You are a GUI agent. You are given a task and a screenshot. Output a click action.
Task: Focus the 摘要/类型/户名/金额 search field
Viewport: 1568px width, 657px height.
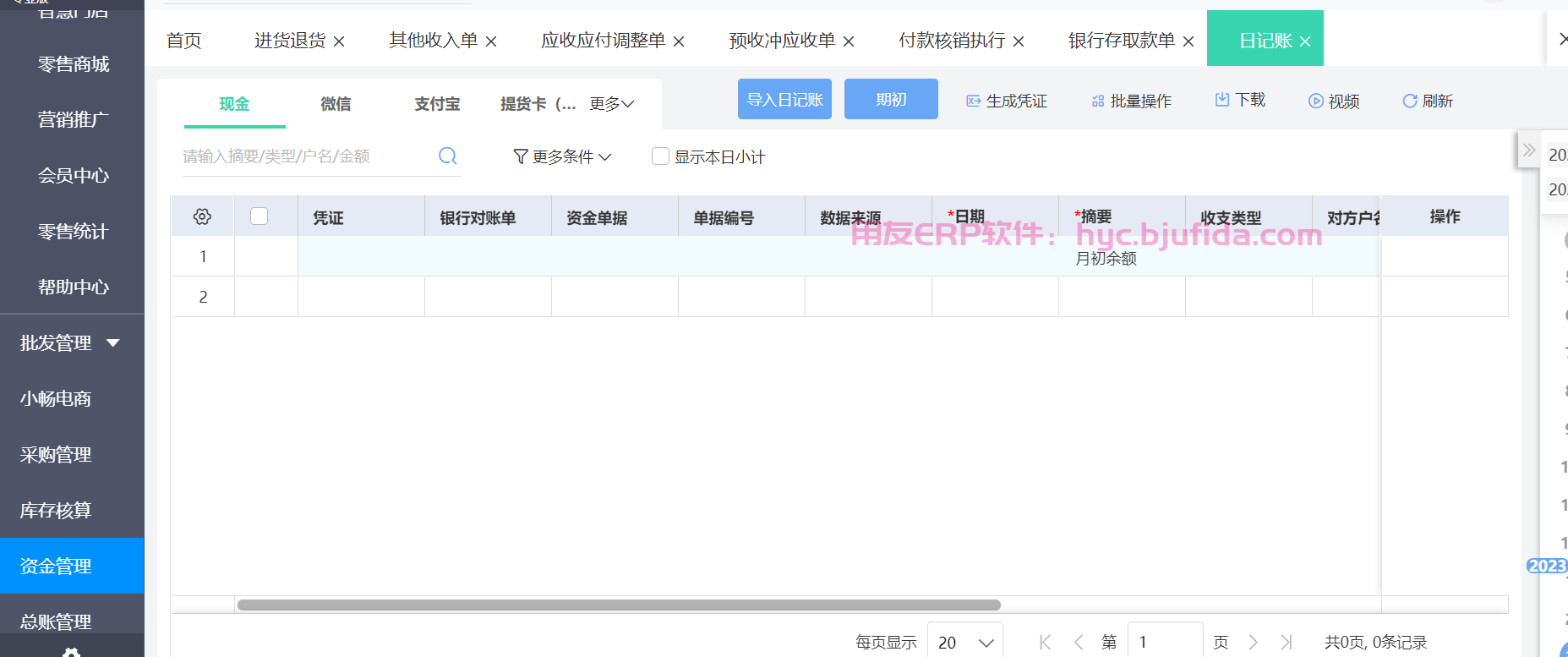click(309, 156)
